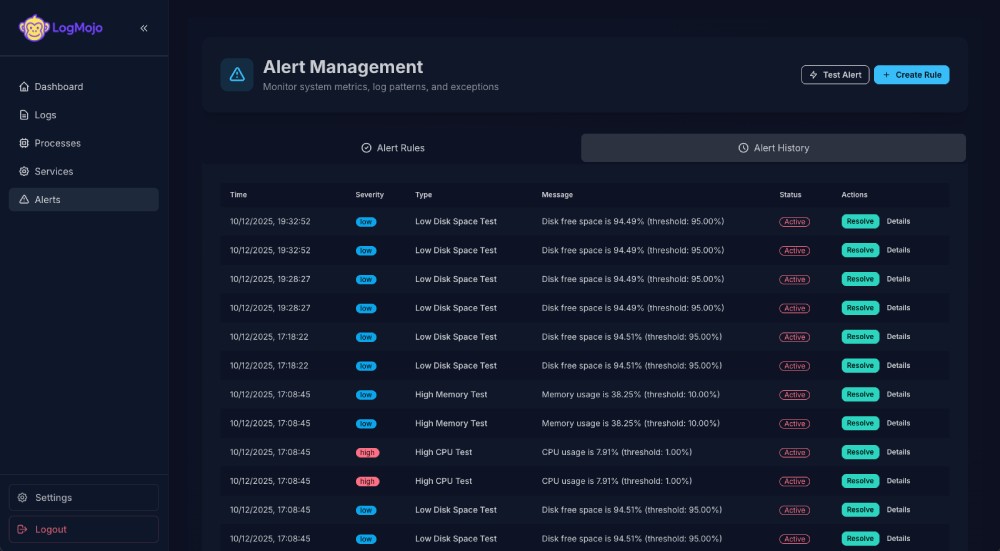Click the low severity badge of first Memory alert
The height and width of the screenshot is (551, 1000).
(366, 395)
